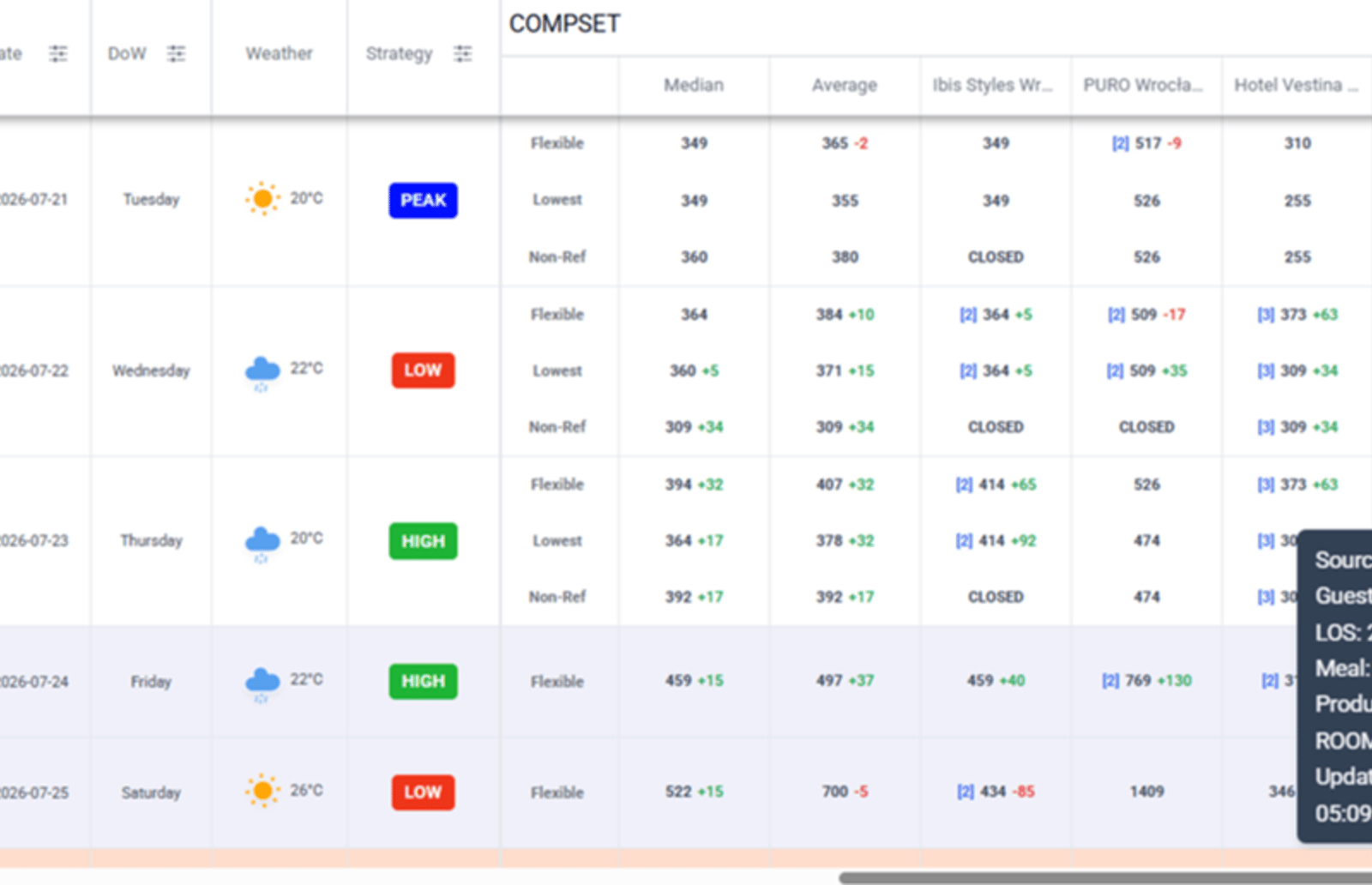Click the [2] 769 +130 PURO Friday rate

1146,681
